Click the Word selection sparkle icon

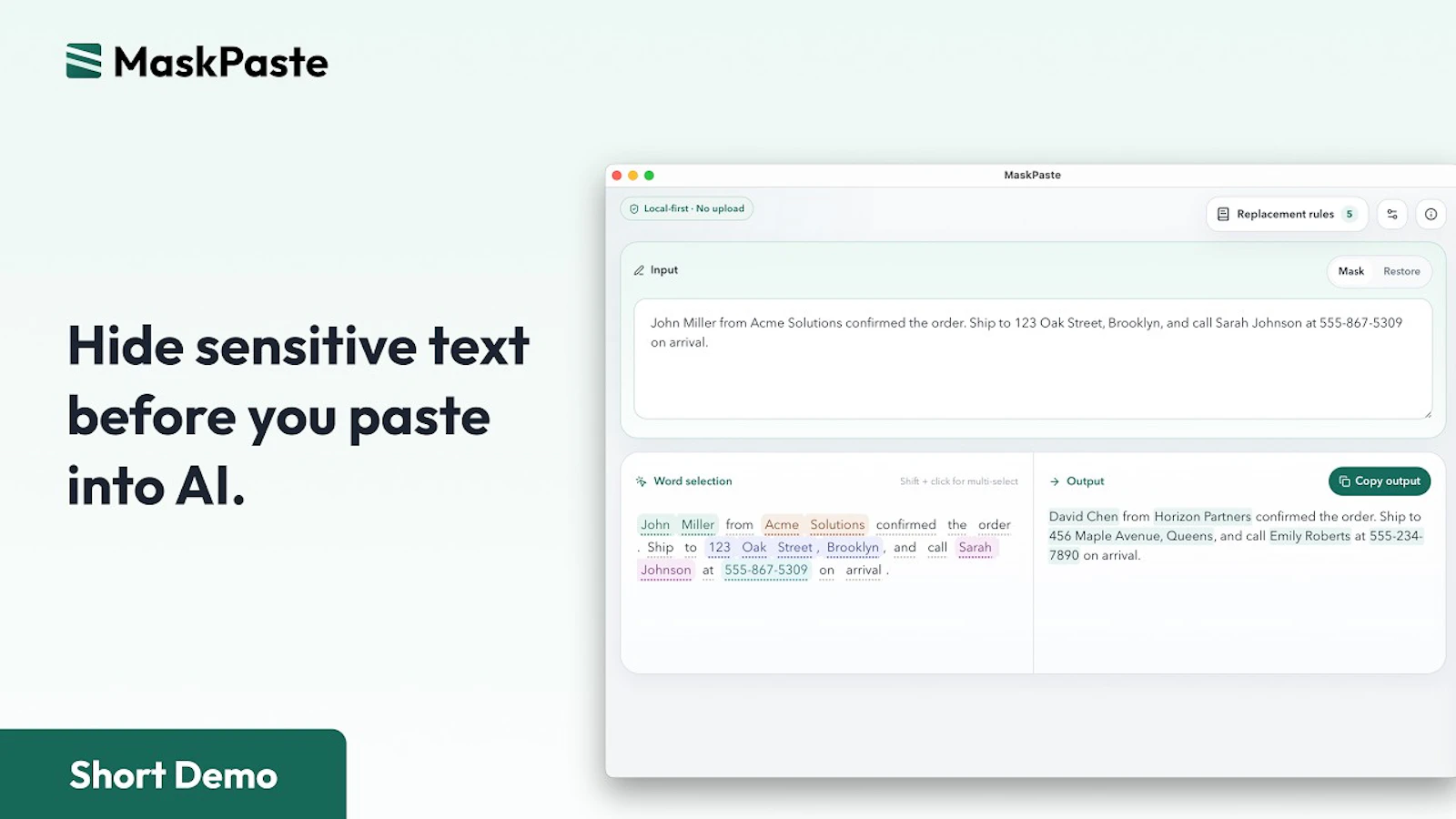point(642,481)
